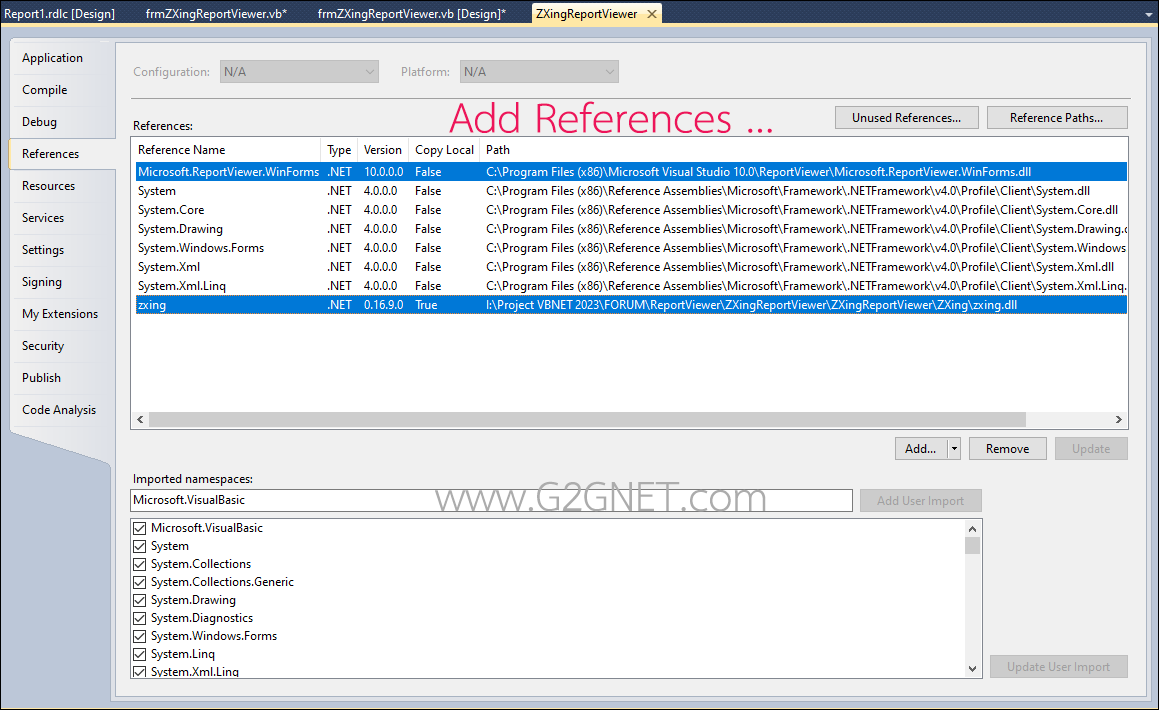The image size is (1159, 710).
Task: Select the System.Drawing reference row
Action: tap(631, 229)
